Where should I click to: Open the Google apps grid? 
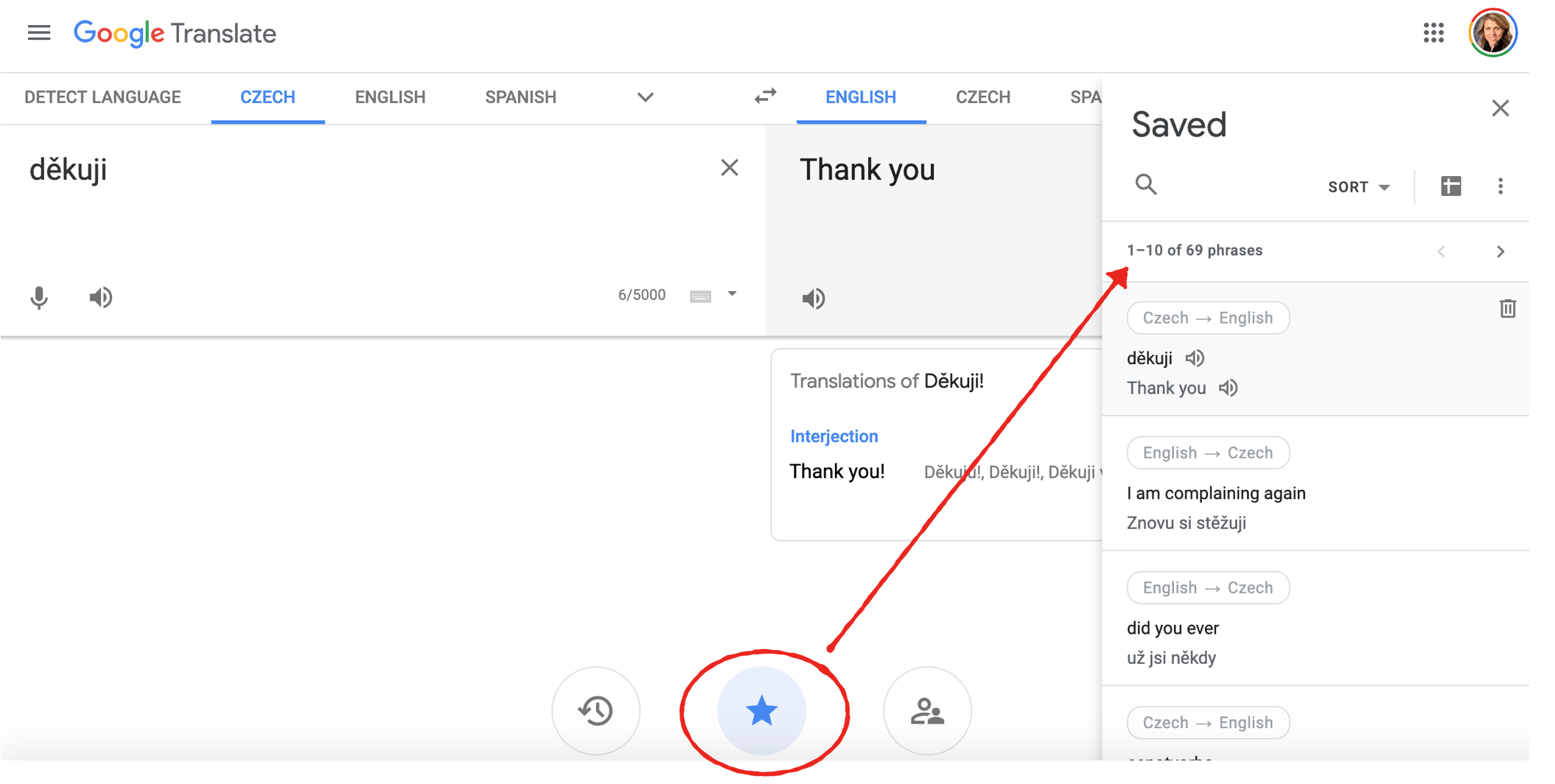pos(1433,33)
